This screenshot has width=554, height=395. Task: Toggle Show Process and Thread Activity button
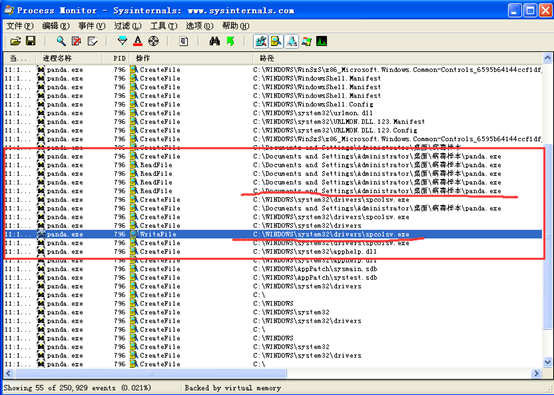pos(307,41)
